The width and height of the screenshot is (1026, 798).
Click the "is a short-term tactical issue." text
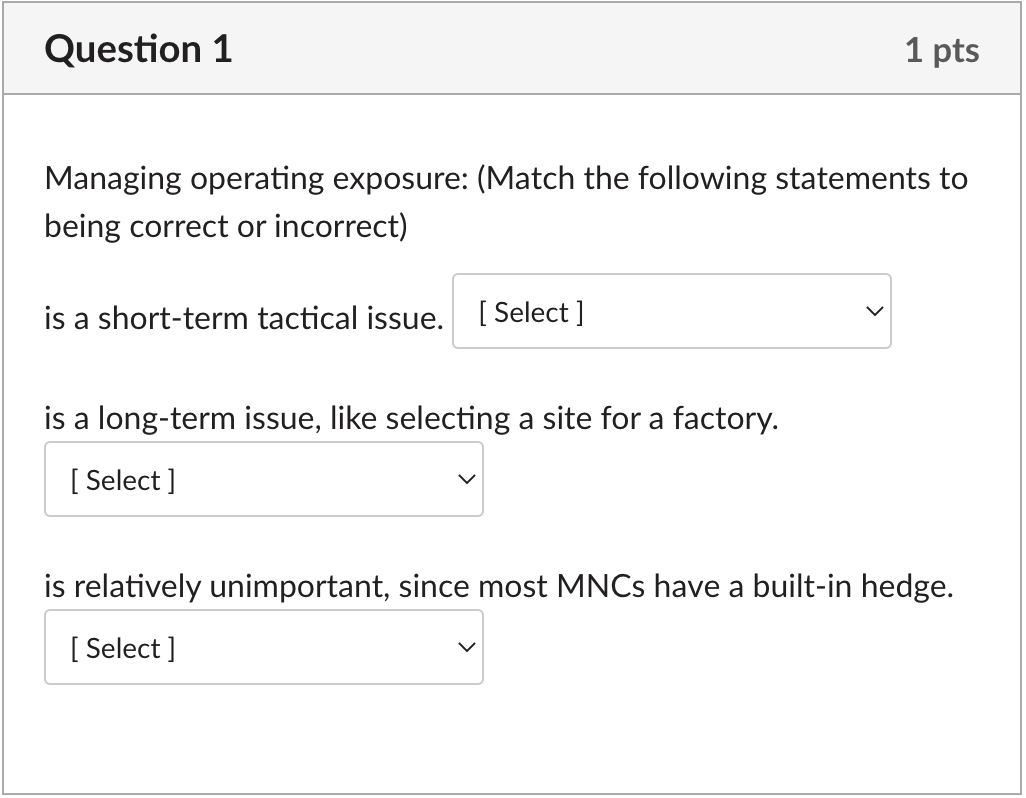[243, 319]
